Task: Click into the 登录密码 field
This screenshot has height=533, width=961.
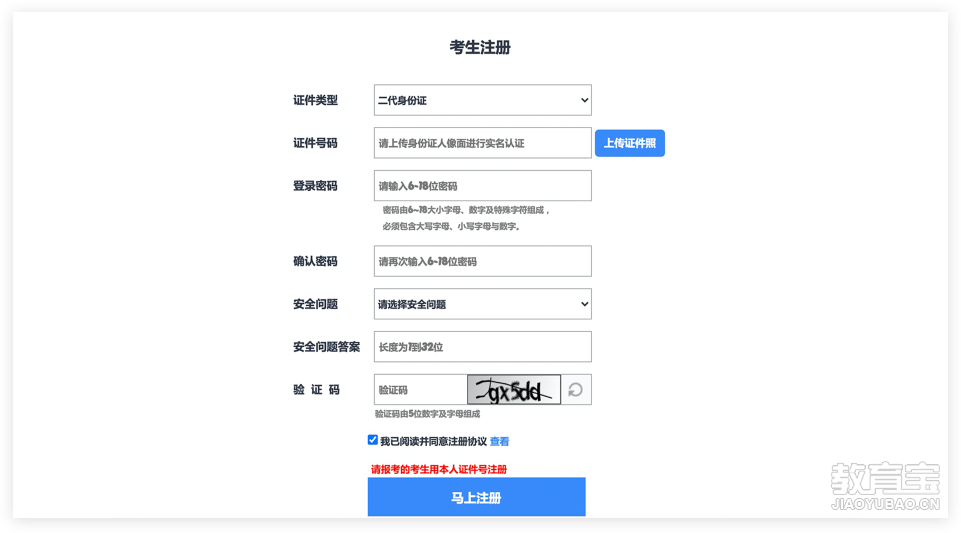Action: [x=482, y=186]
